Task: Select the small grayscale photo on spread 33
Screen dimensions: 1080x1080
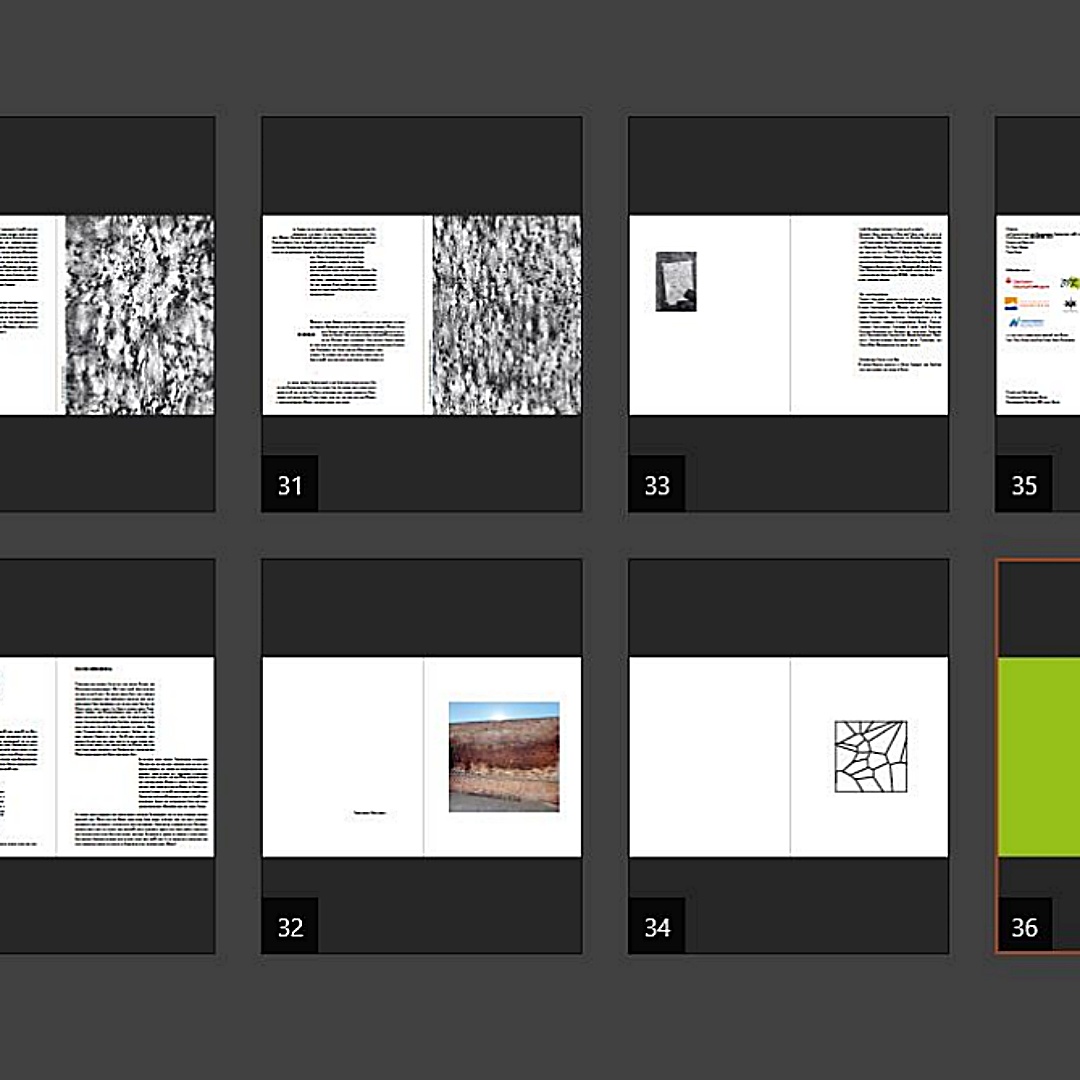Action: tap(676, 281)
